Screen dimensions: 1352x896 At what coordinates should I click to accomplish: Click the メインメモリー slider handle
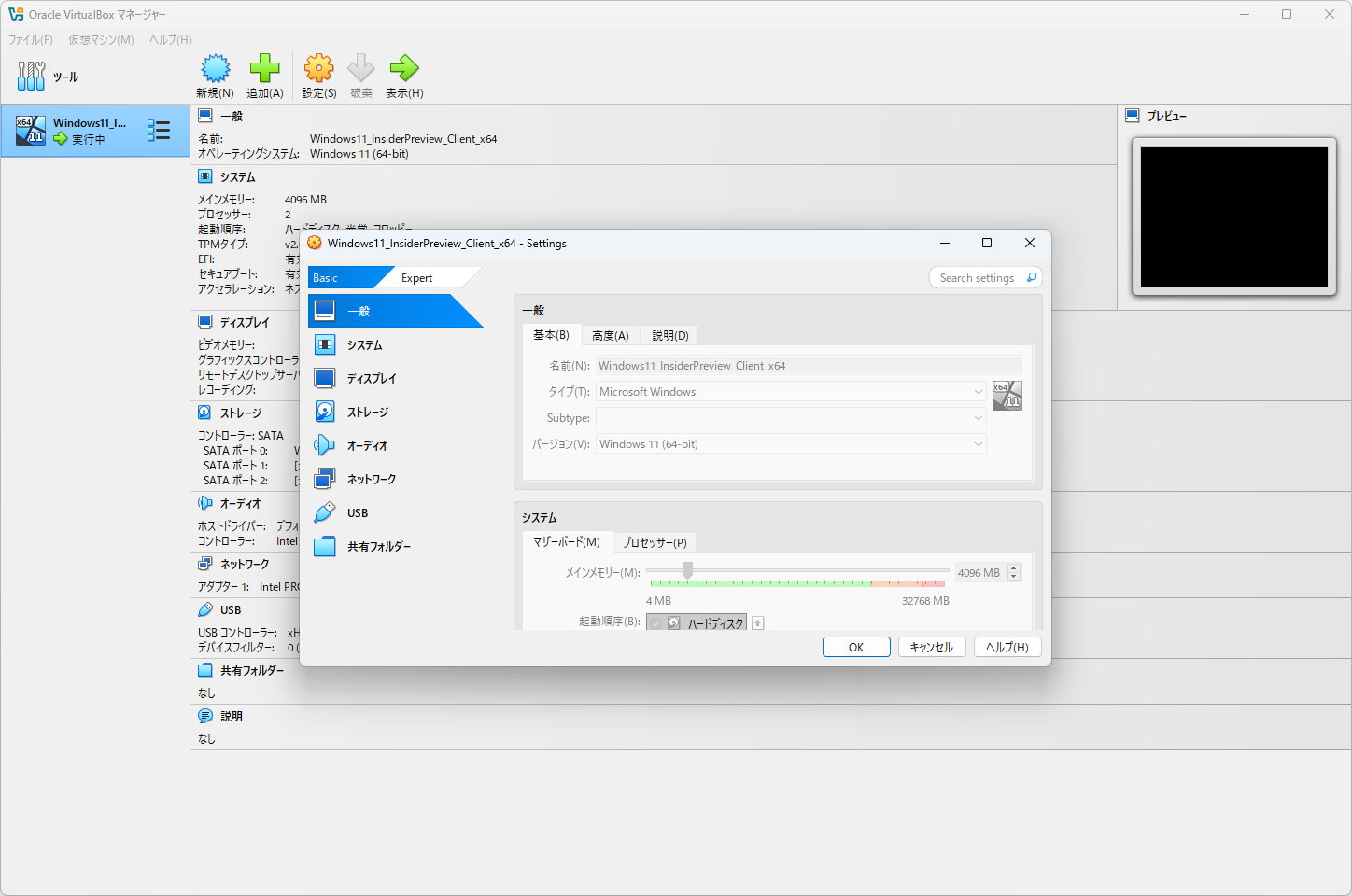pyautogui.click(x=687, y=570)
